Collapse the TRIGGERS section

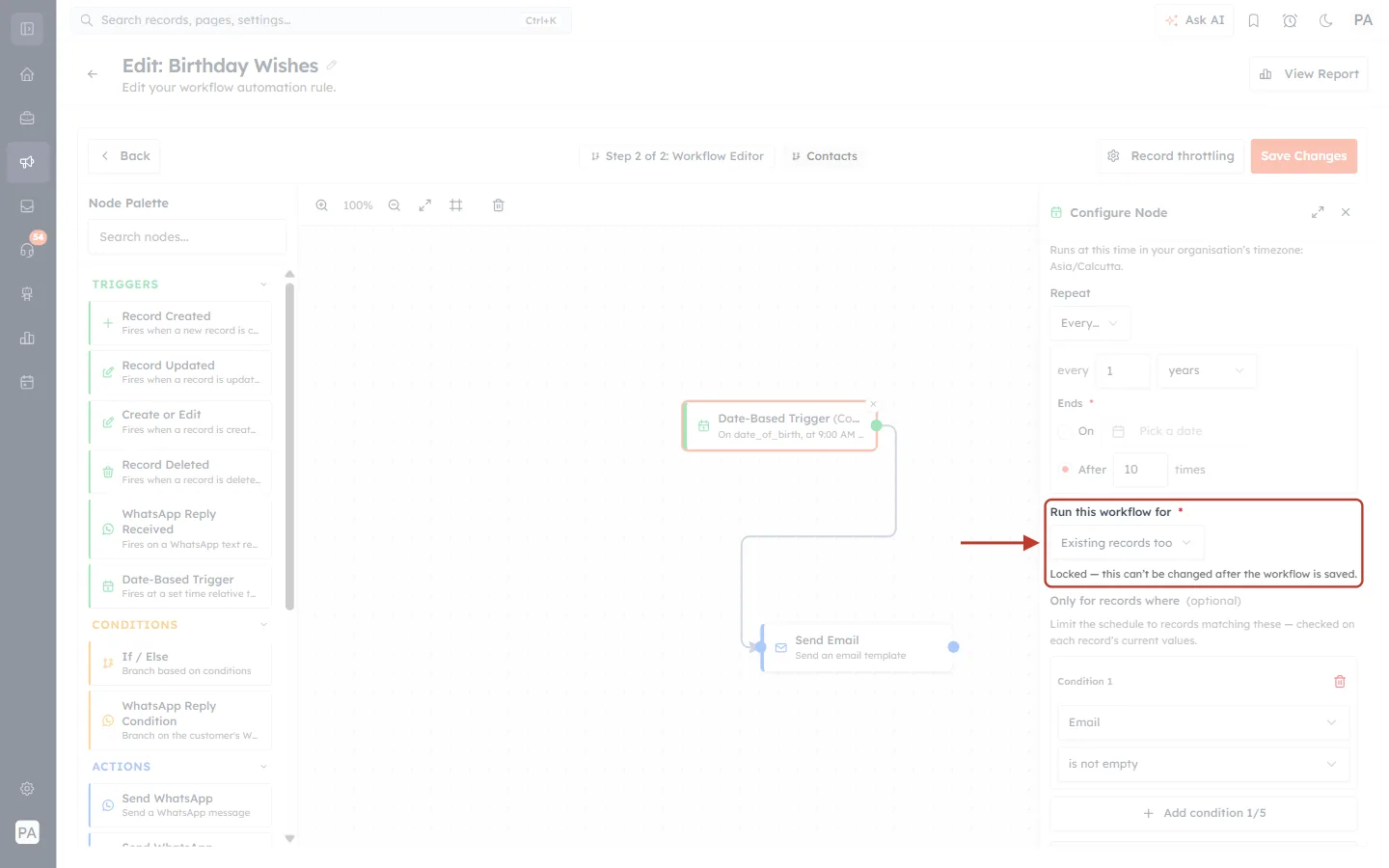click(263, 285)
